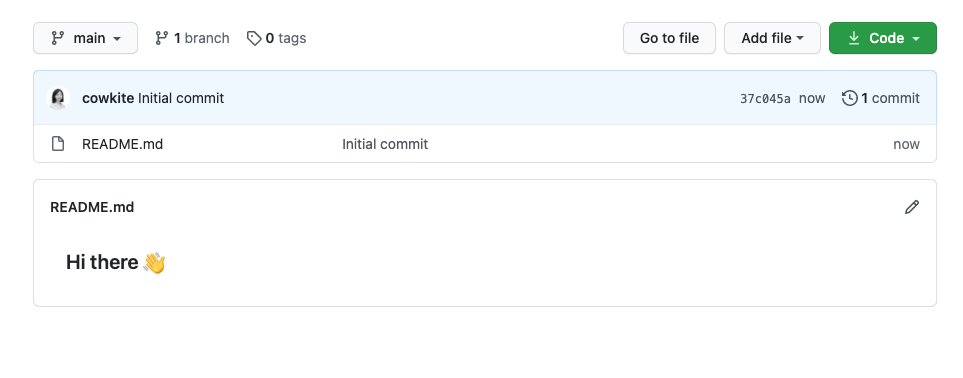963x378 pixels.
Task: Expand the Add file dropdown
Action: tap(772, 38)
